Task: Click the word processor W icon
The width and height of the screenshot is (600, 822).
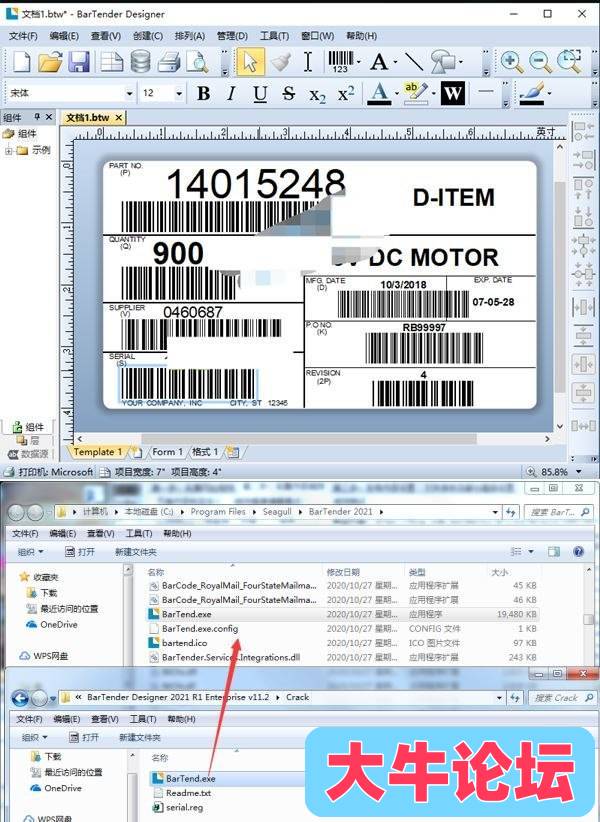Action: click(x=453, y=93)
